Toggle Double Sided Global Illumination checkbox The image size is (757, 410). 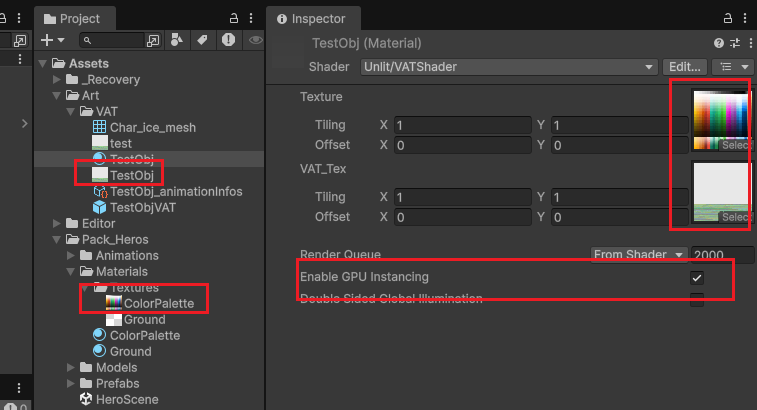coord(697,299)
